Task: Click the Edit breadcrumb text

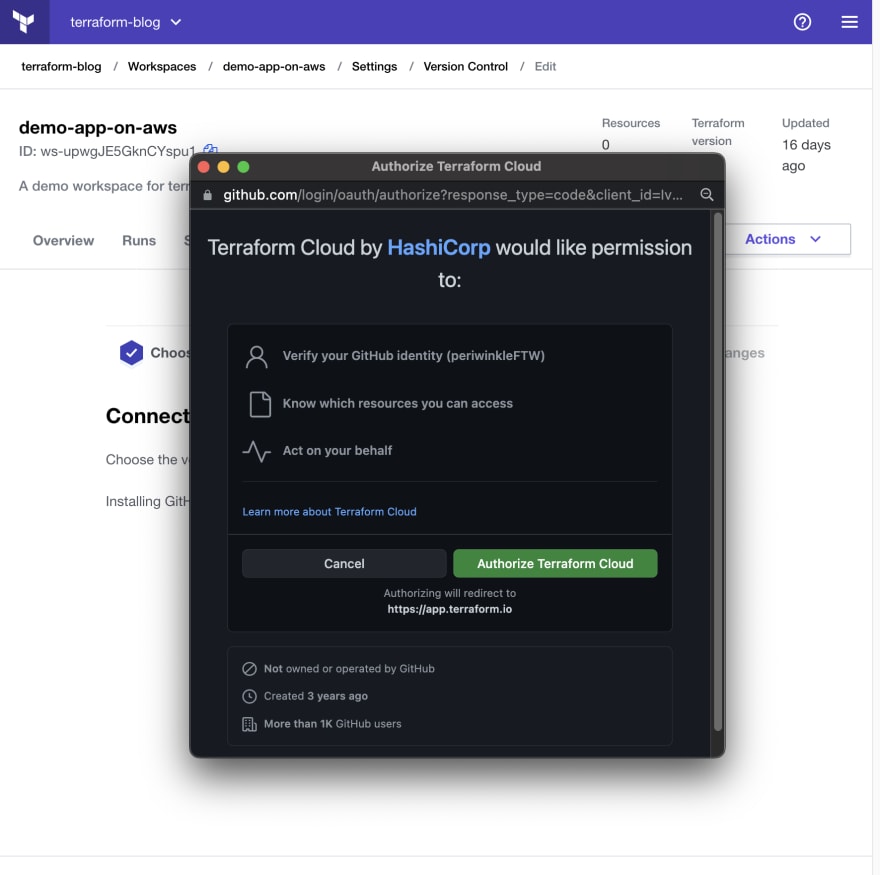Action: pyautogui.click(x=545, y=66)
